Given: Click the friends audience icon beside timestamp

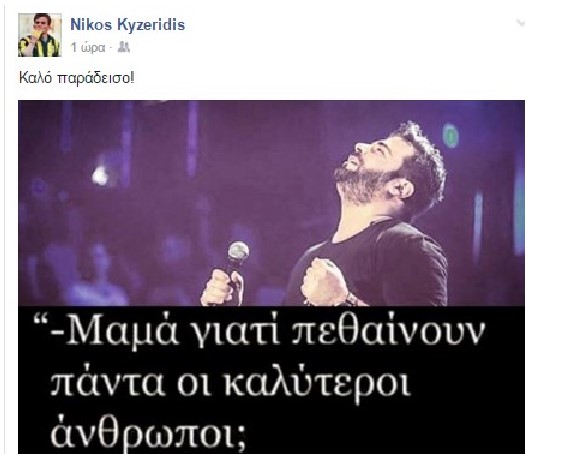Looking at the screenshot, I should point(124,47).
